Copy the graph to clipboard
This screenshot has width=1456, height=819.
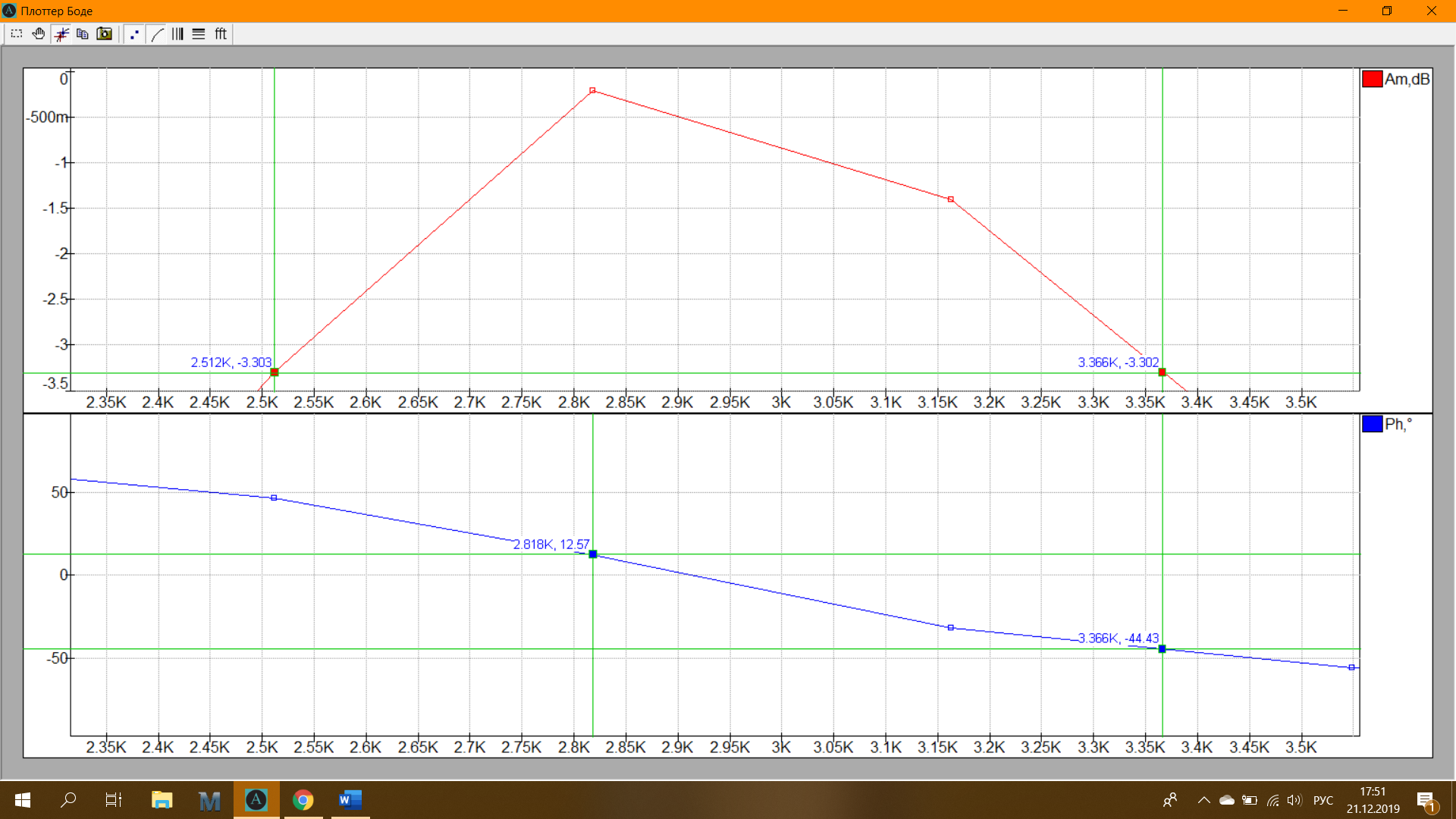[83, 34]
